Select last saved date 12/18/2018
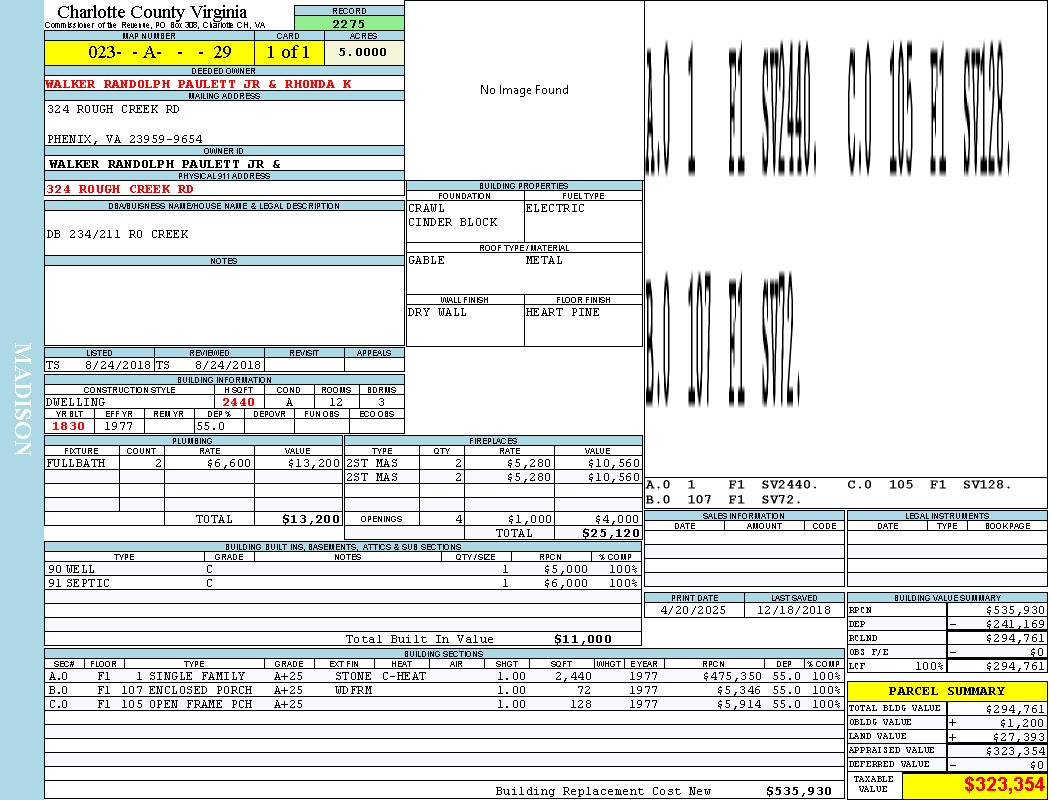 (x=794, y=611)
